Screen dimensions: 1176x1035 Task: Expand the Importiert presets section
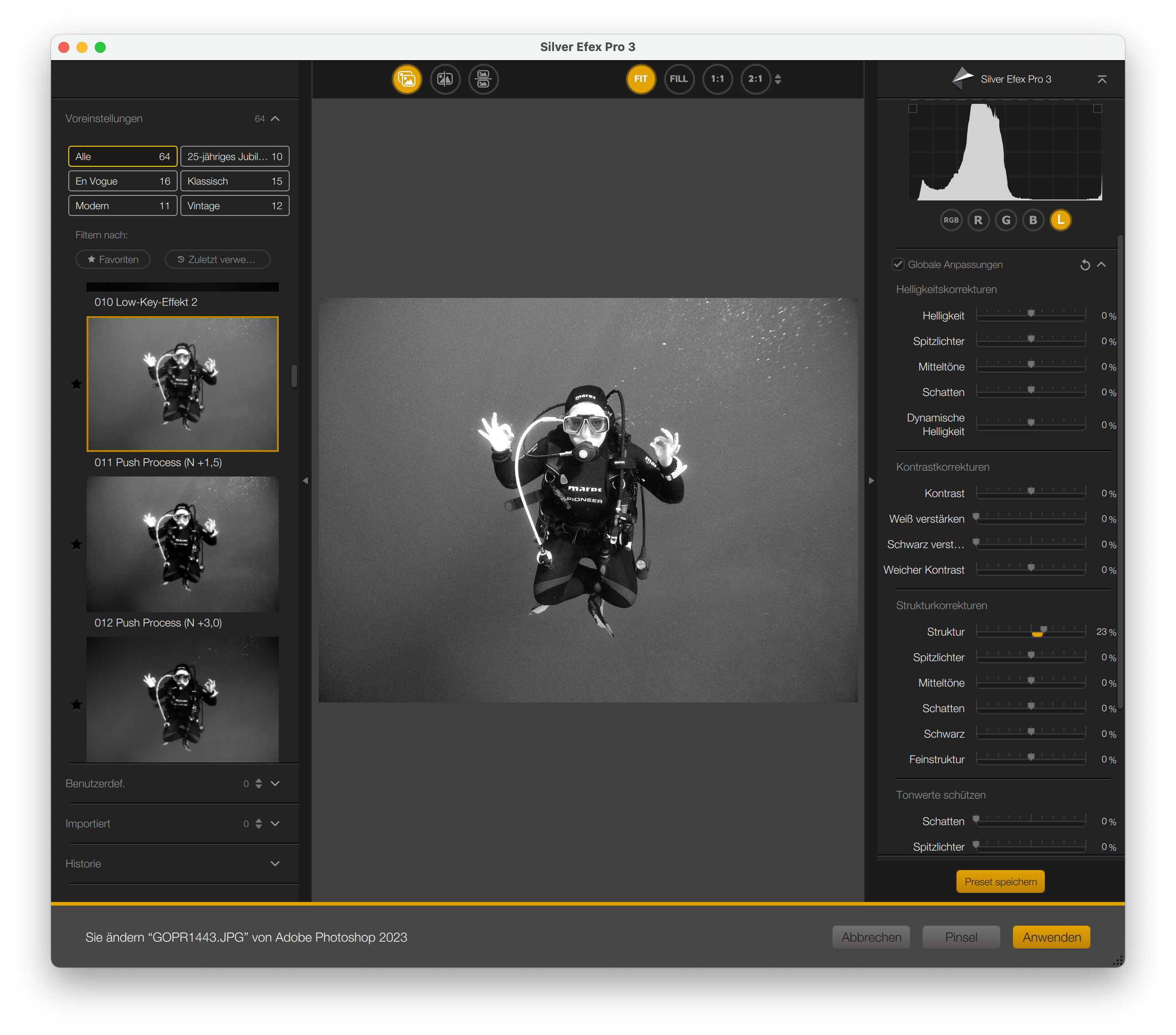275,824
